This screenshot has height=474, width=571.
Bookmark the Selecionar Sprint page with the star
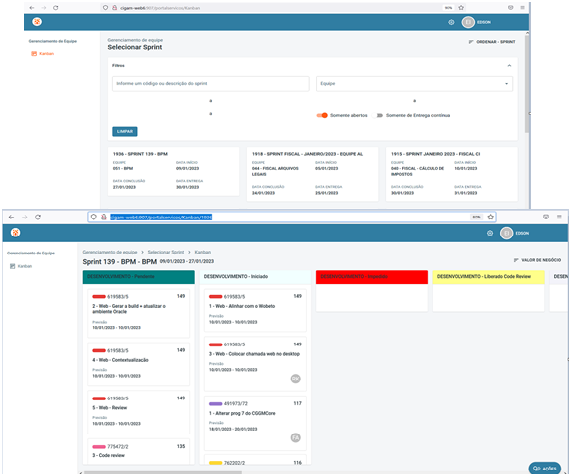coord(461,8)
